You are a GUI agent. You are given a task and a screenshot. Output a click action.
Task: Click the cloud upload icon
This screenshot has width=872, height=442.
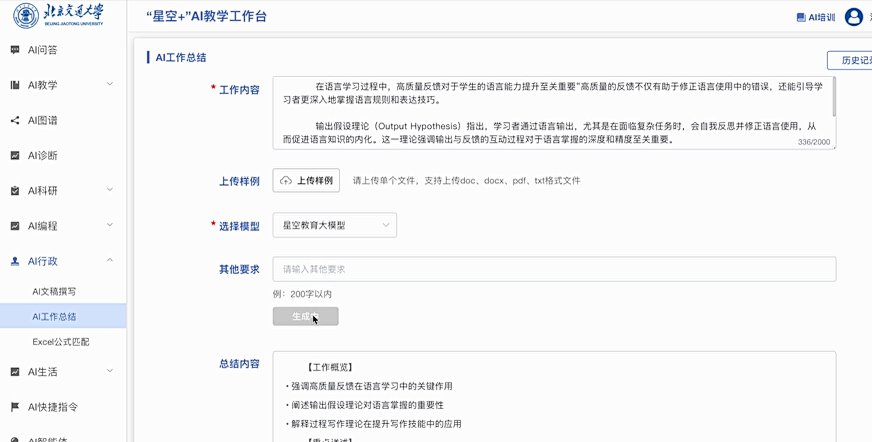coord(286,181)
